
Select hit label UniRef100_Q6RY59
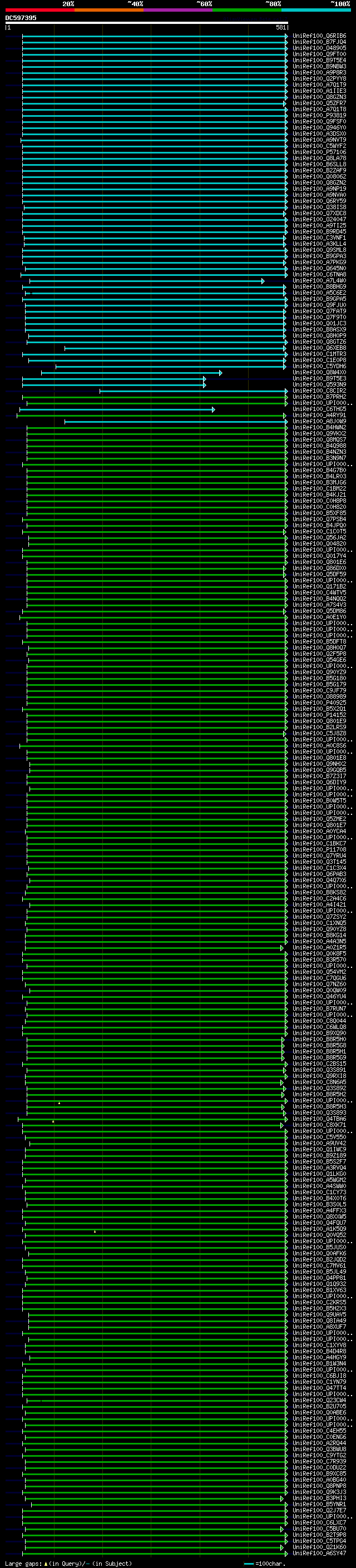tap(319, 201)
